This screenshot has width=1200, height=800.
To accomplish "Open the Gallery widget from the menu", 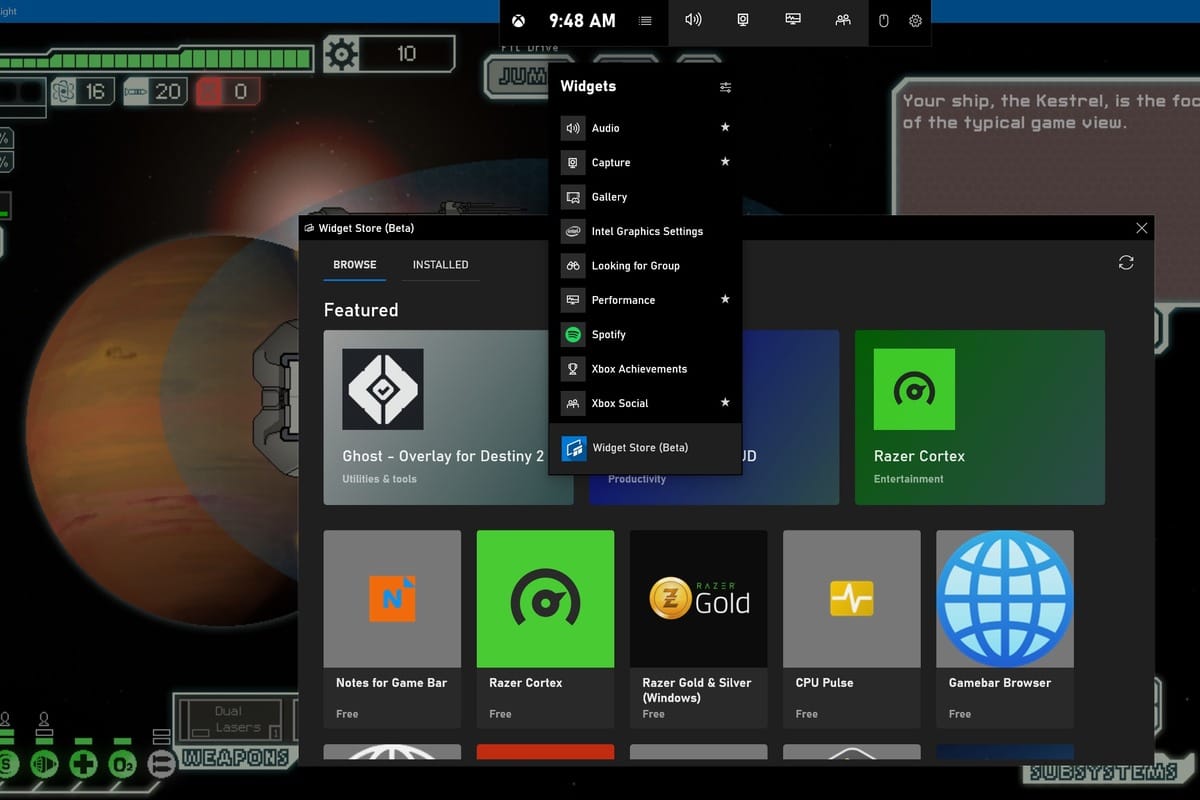I will (608, 196).
